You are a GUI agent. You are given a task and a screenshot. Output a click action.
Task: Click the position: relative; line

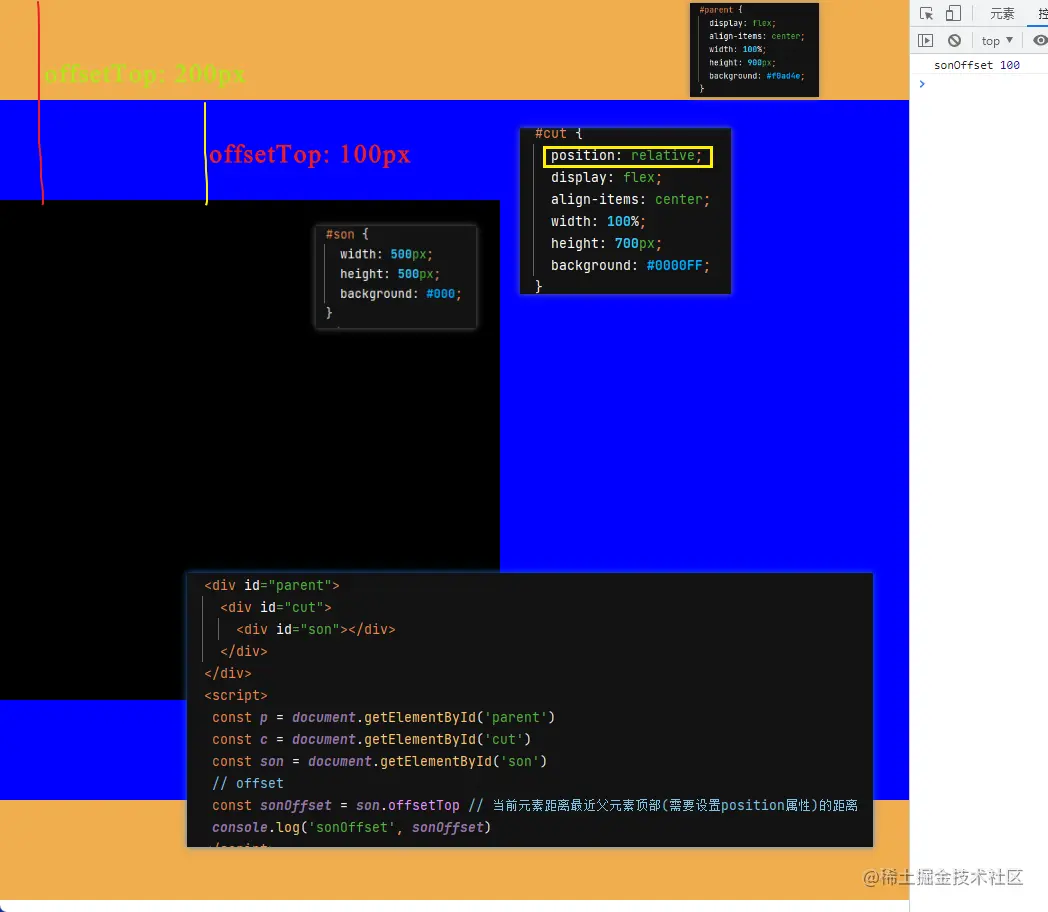tap(627, 156)
